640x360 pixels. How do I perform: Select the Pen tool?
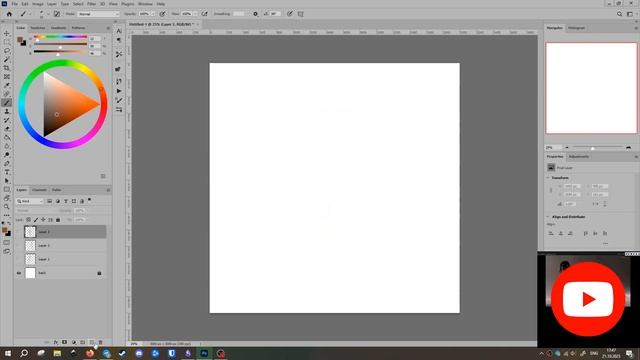click(x=7, y=164)
